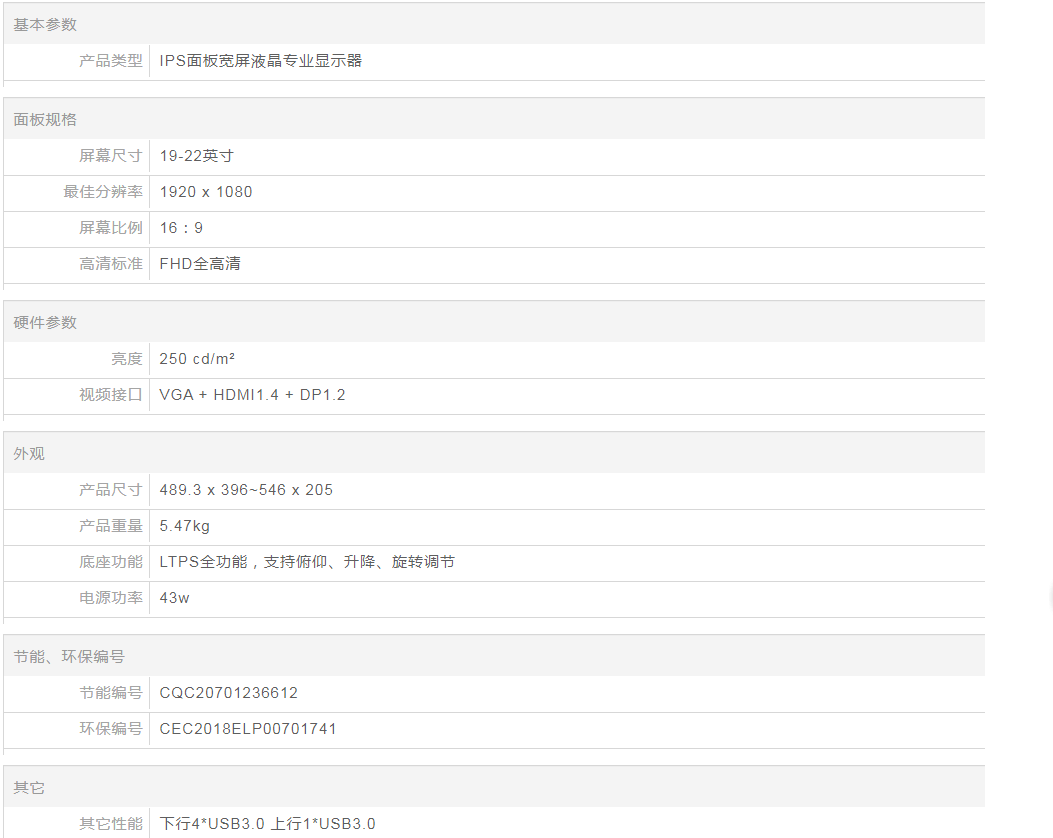Click the 高清标准 label

(111, 264)
